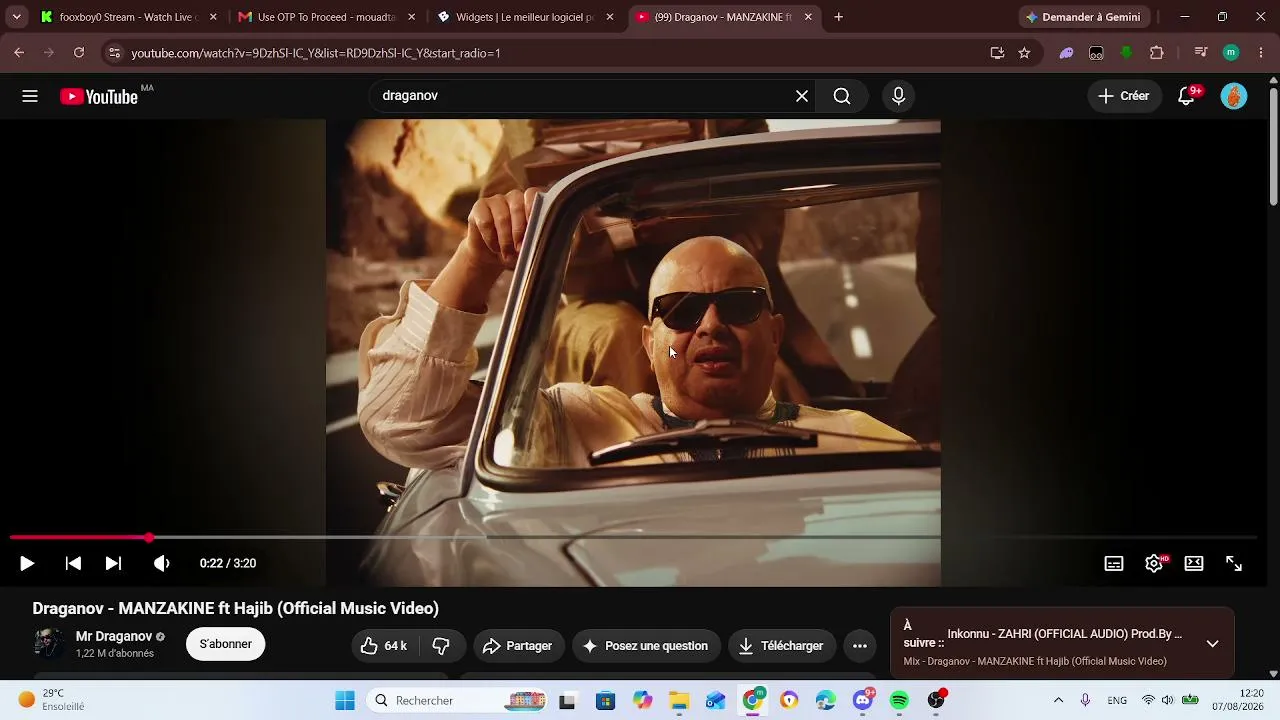1280x720 pixels.
Task: Open the YouTube guide hamburger menu
Action: (x=30, y=96)
